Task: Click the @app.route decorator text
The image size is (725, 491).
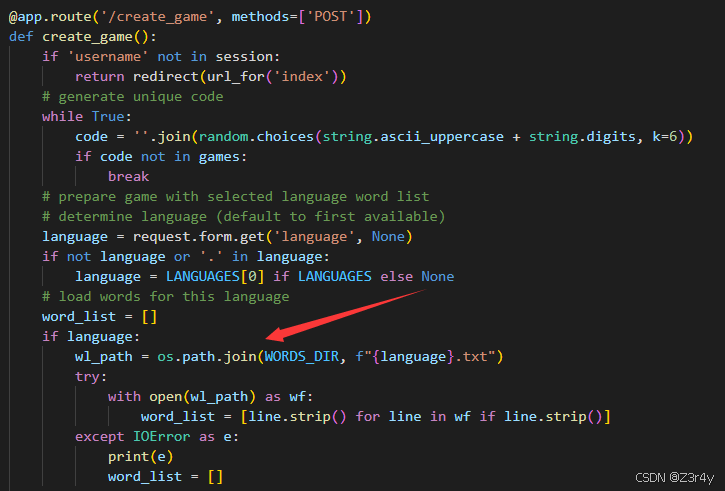Action: (x=50, y=17)
